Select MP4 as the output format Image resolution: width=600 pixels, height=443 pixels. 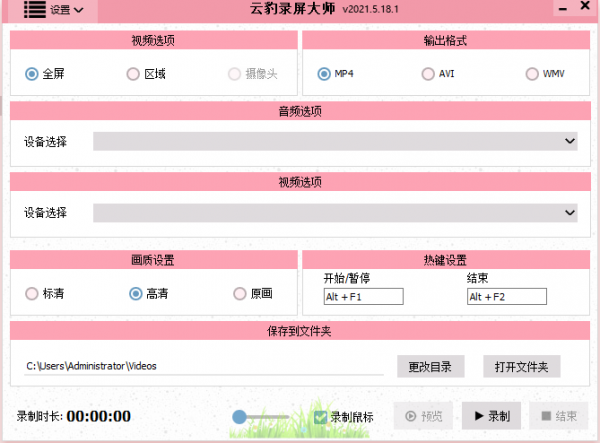tap(324, 73)
